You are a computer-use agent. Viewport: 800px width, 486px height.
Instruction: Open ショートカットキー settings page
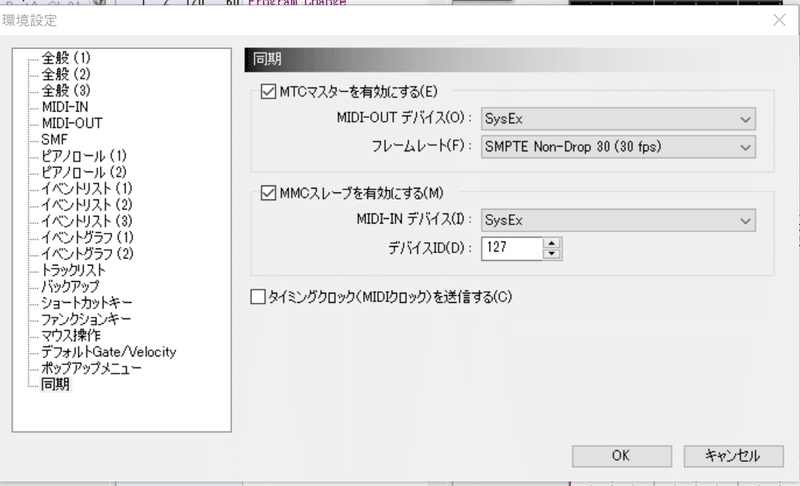(x=86, y=302)
